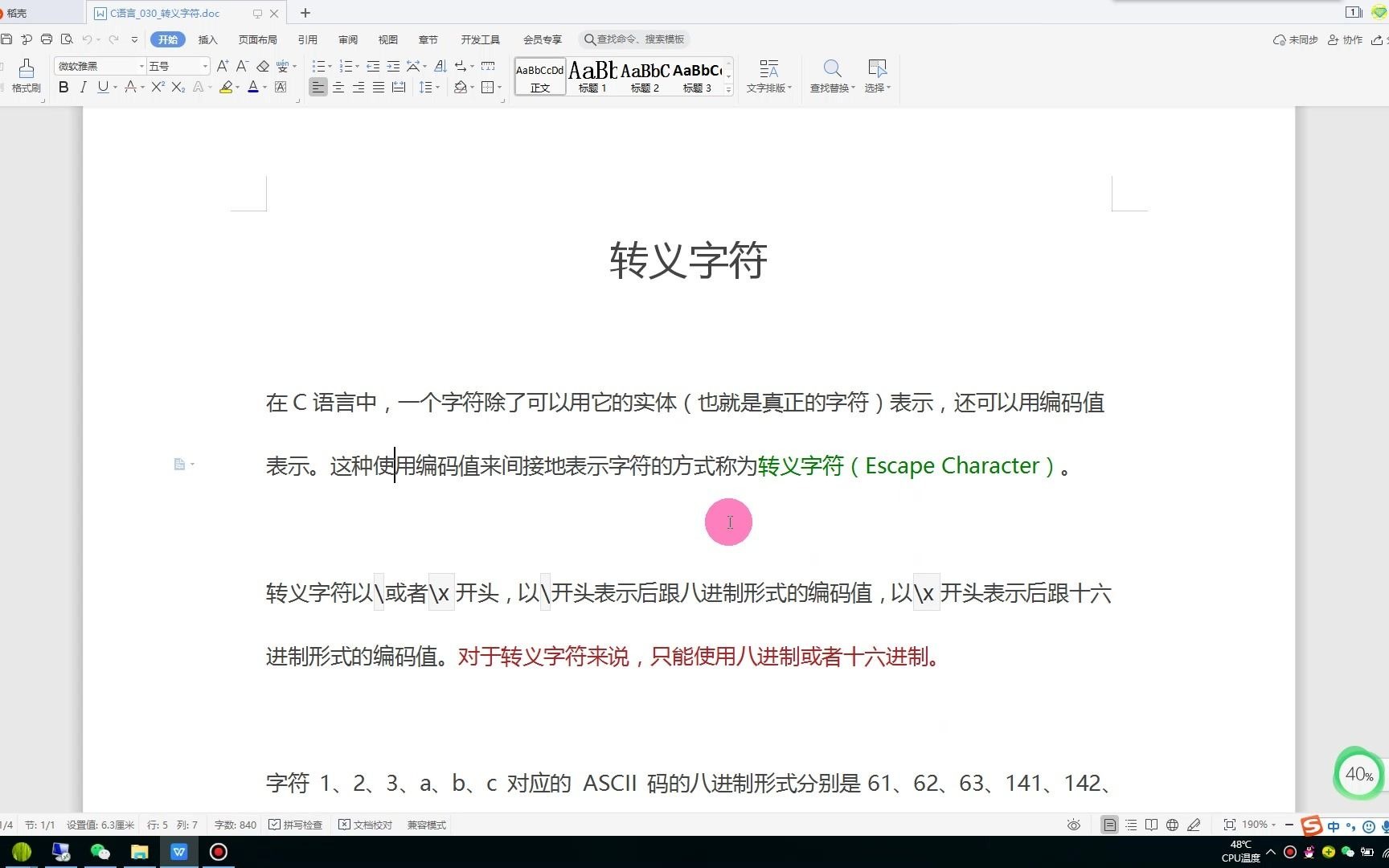Click the numbered list icon
The width and height of the screenshot is (1389, 868).
346,66
